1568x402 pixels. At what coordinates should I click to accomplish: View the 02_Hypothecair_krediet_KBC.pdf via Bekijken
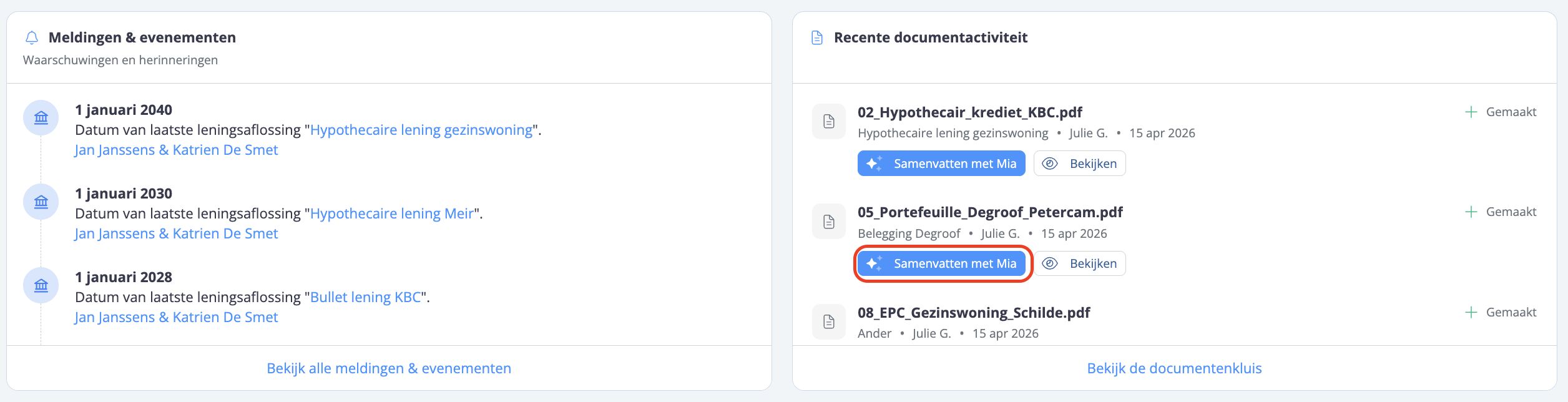tap(1080, 164)
